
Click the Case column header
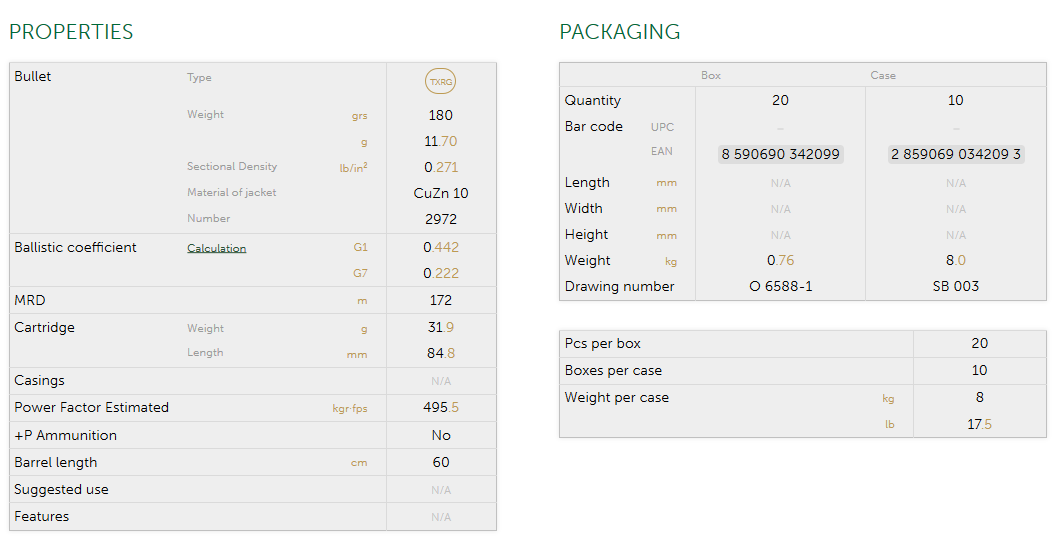pos(883,76)
